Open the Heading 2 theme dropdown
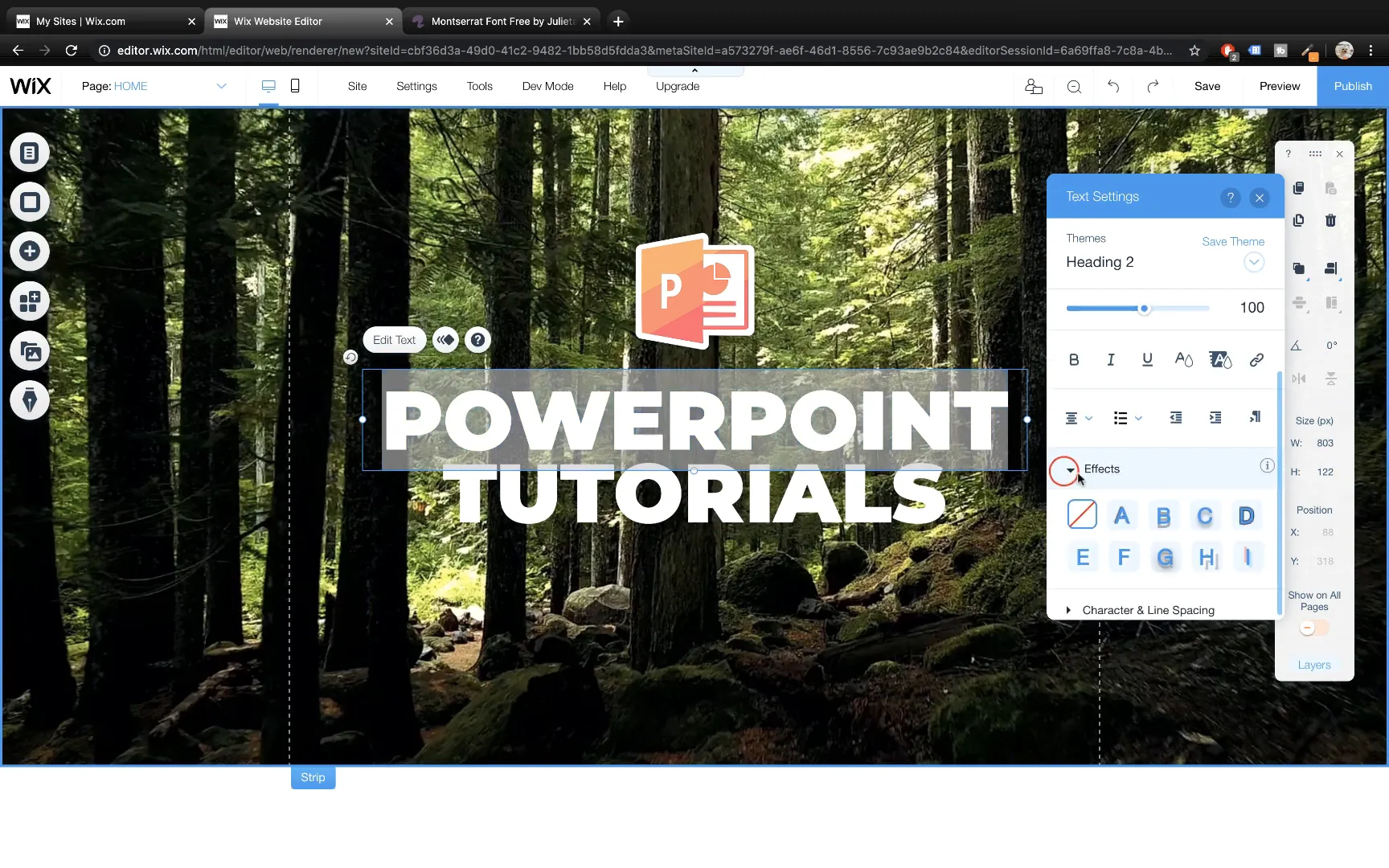Viewport: 1389px width, 868px height. pos(1254,262)
